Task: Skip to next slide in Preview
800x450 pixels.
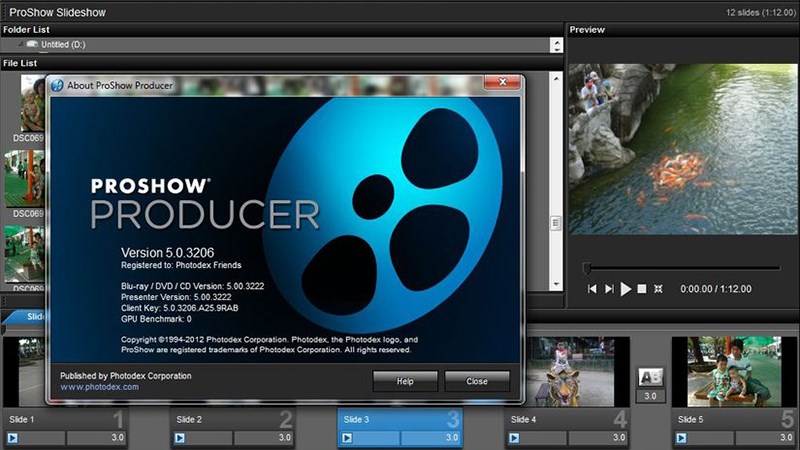Action: tap(609, 289)
